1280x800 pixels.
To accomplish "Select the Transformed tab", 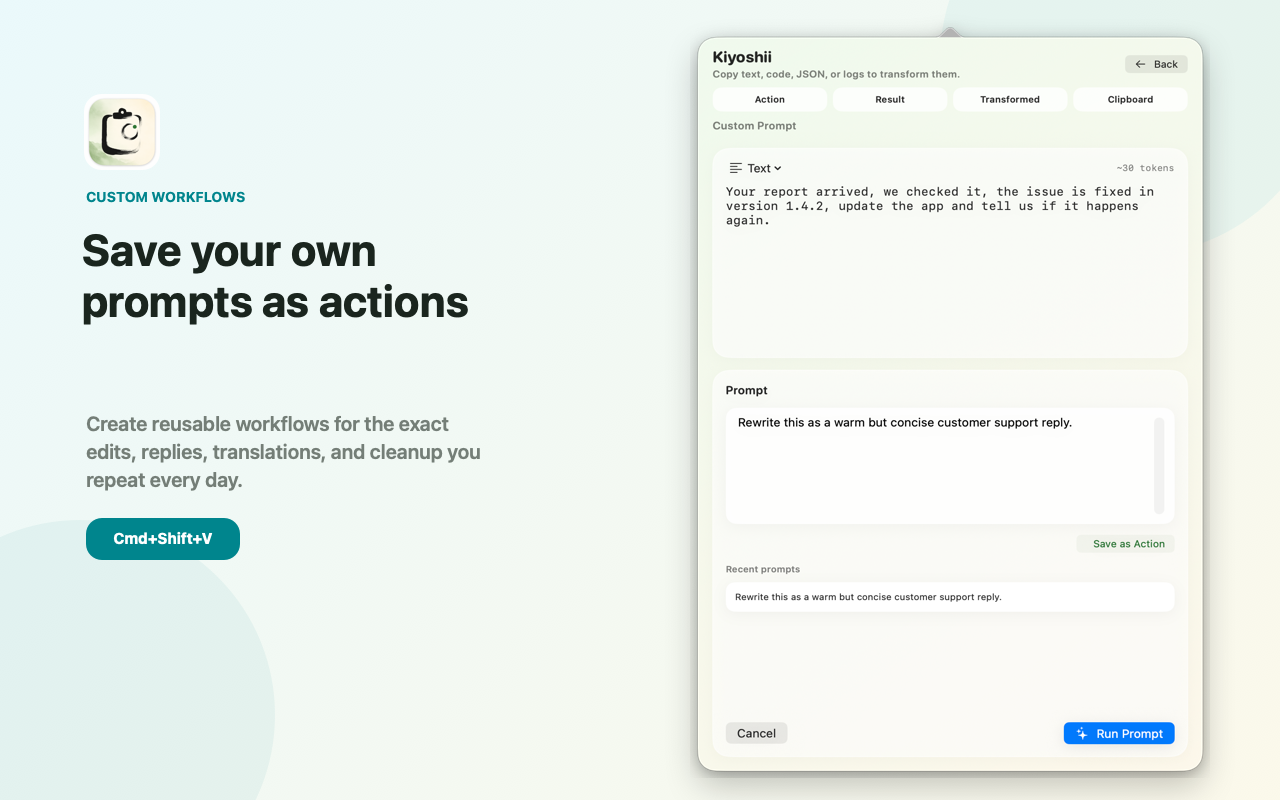I will click(1010, 99).
